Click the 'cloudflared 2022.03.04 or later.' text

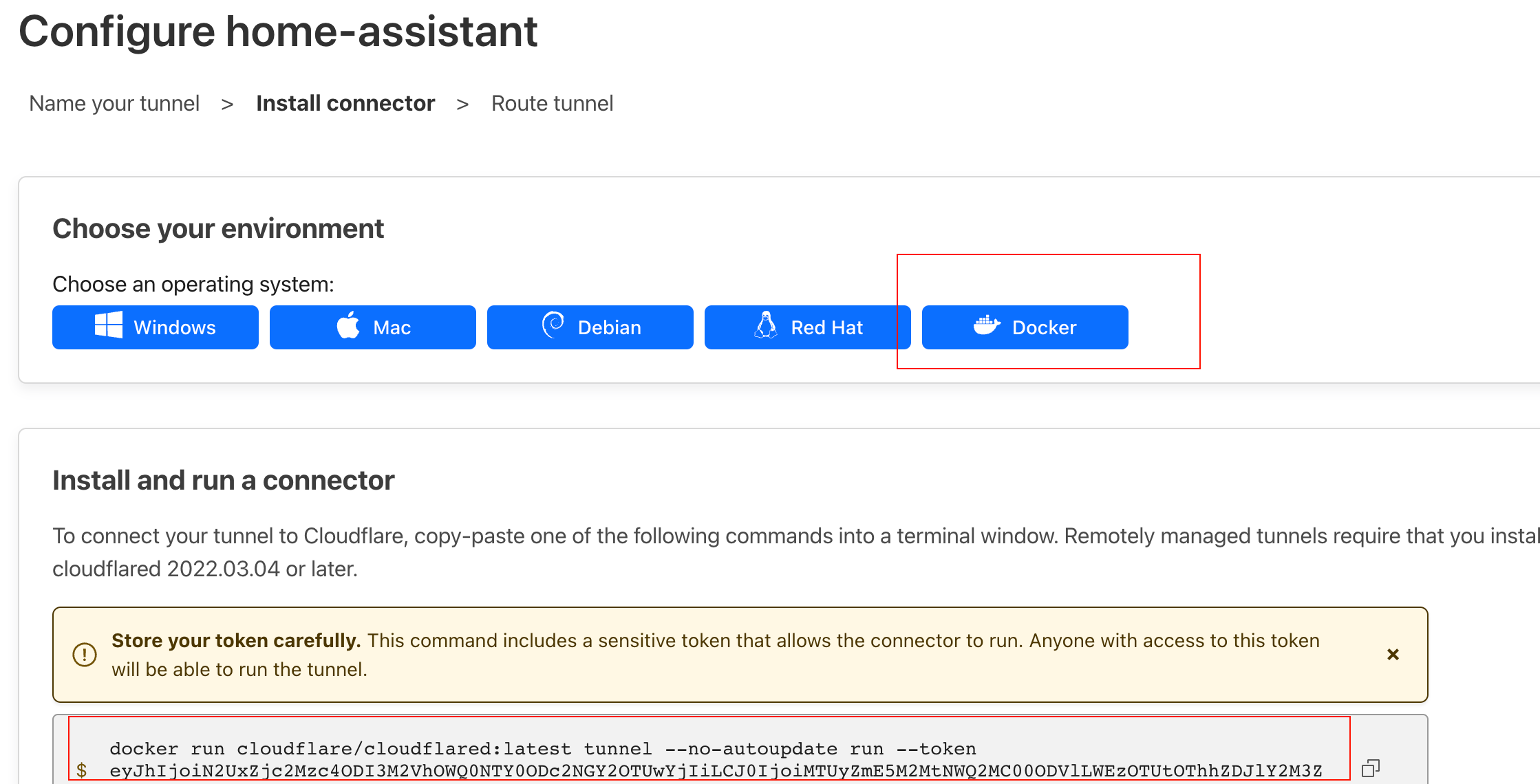pyautogui.click(x=205, y=569)
